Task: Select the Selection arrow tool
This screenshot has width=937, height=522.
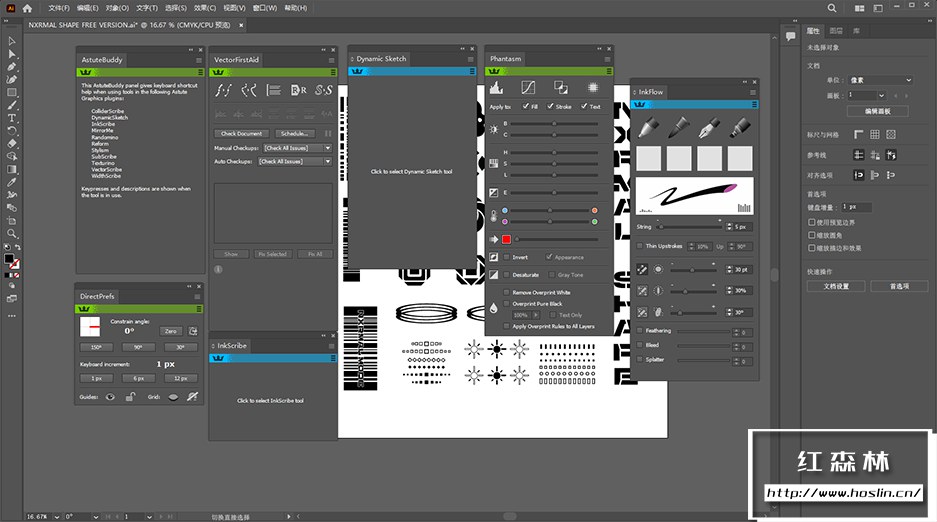Action: [x=11, y=41]
